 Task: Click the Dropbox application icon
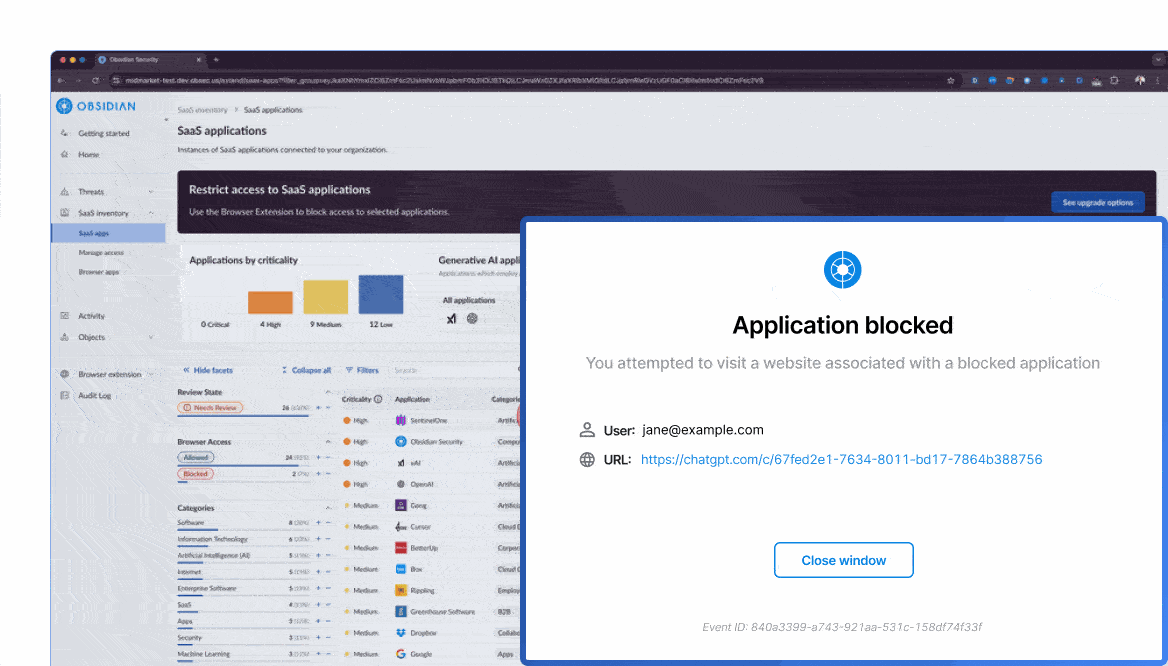(401, 632)
